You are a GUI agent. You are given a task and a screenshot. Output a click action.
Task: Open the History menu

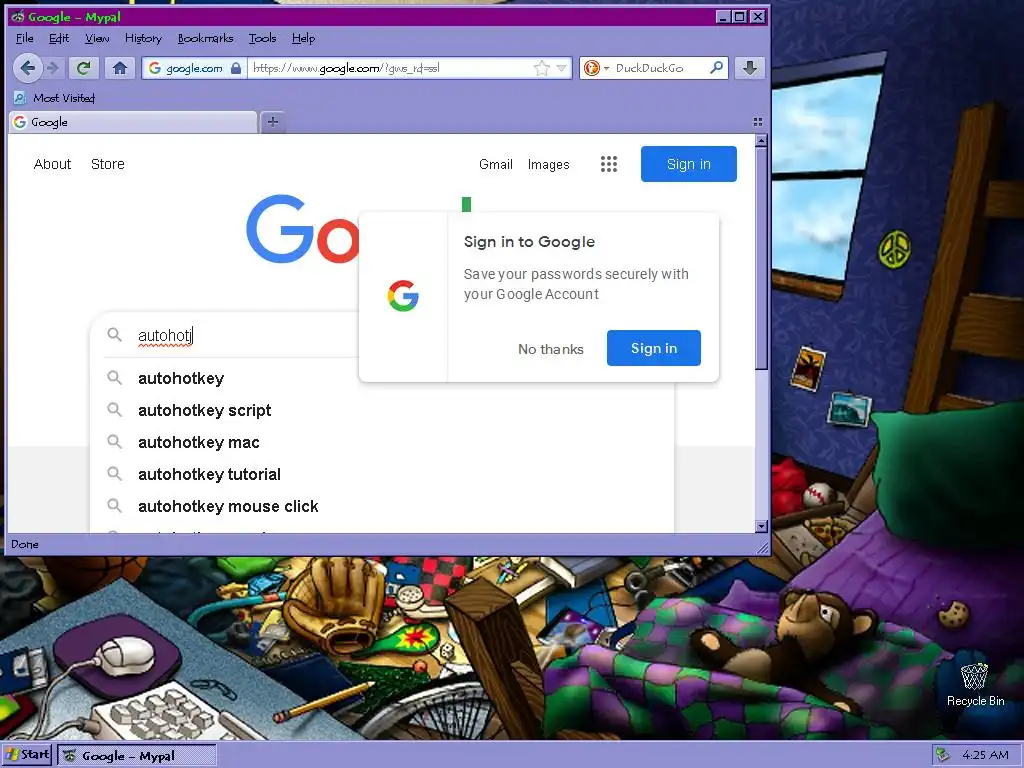point(143,38)
